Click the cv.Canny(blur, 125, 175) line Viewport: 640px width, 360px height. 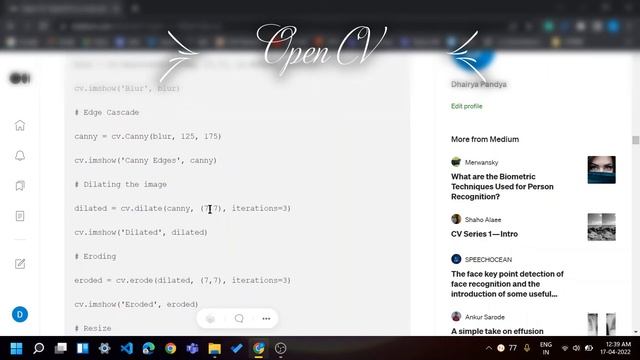pos(148,136)
